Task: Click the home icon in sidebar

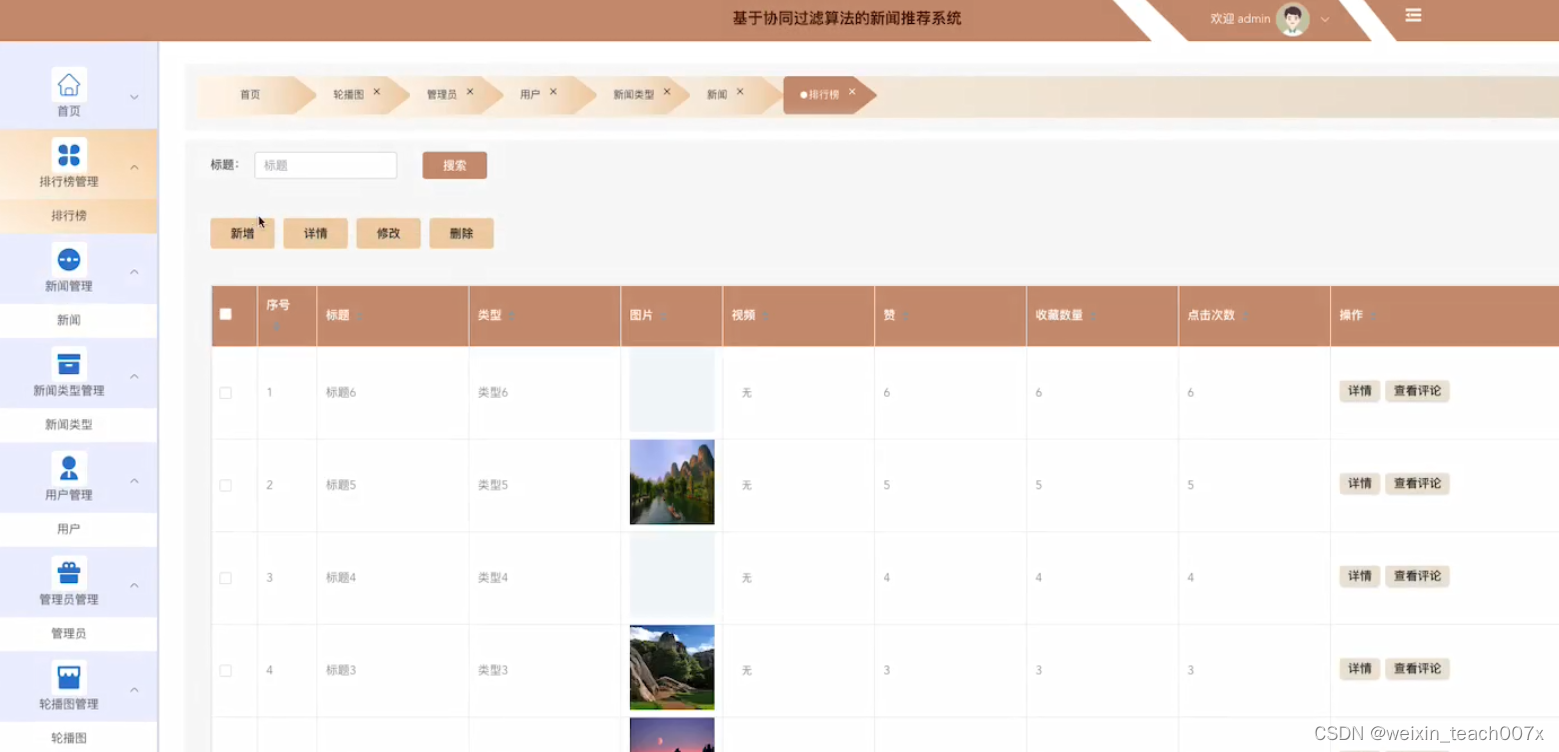Action: (x=69, y=85)
